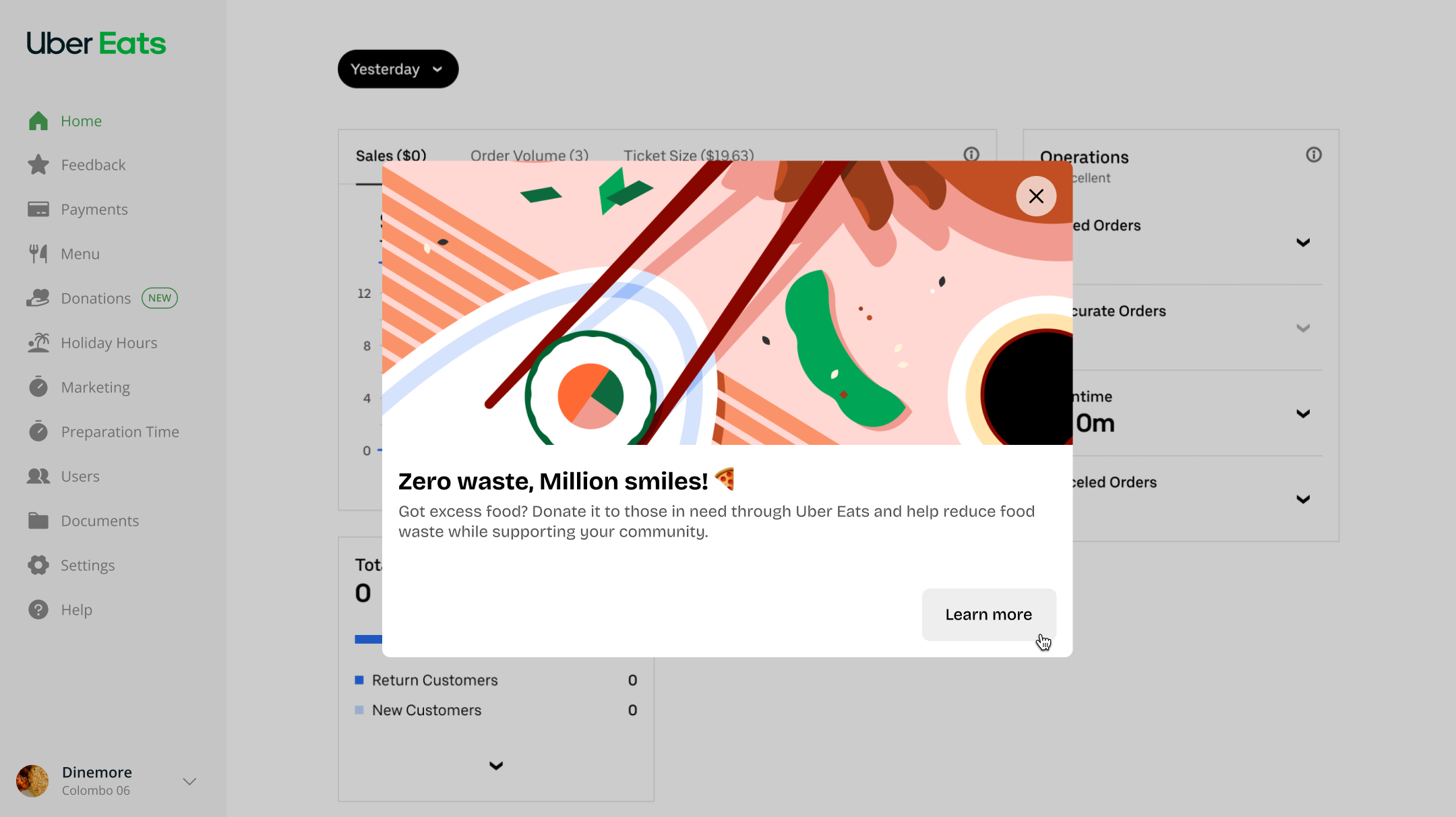Click the Menu fork and knife icon
This screenshot has height=817, width=1456.
coord(38,254)
